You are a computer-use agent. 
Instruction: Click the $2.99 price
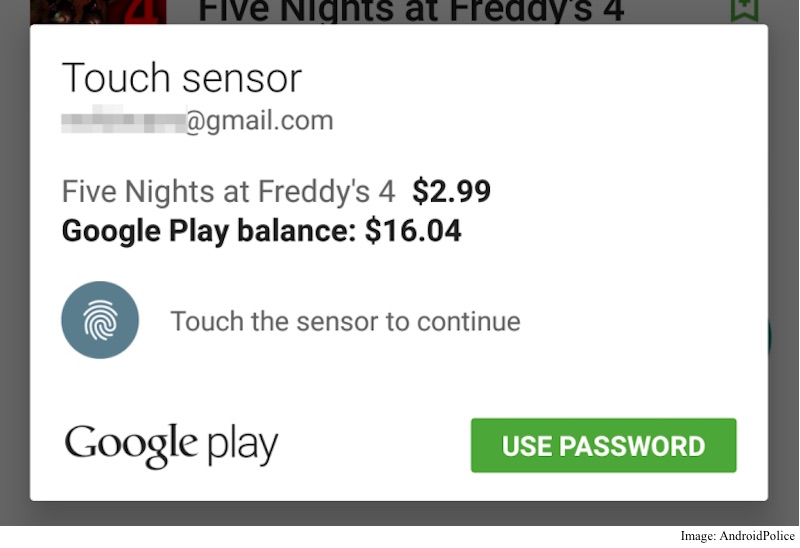451,190
